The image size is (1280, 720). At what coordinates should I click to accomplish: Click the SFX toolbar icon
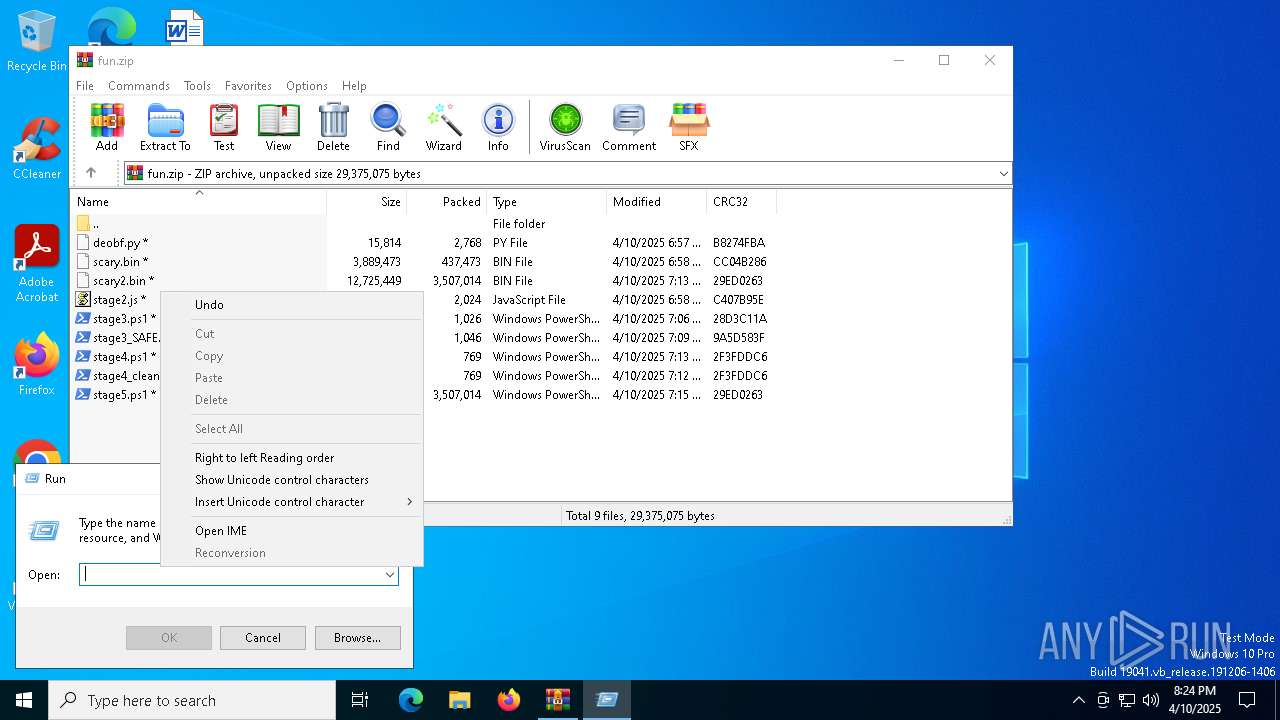(x=689, y=127)
